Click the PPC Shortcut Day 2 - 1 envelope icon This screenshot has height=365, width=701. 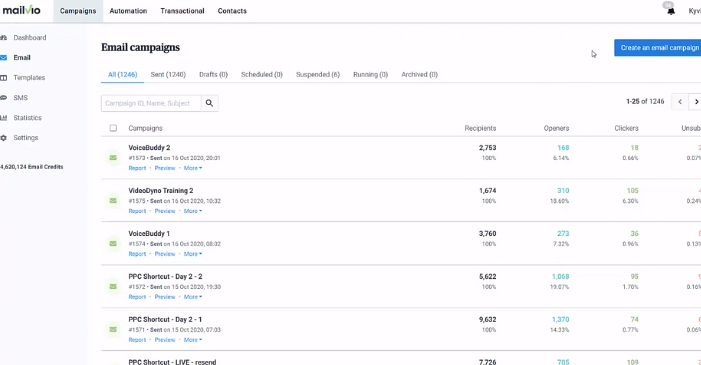(113, 329)
